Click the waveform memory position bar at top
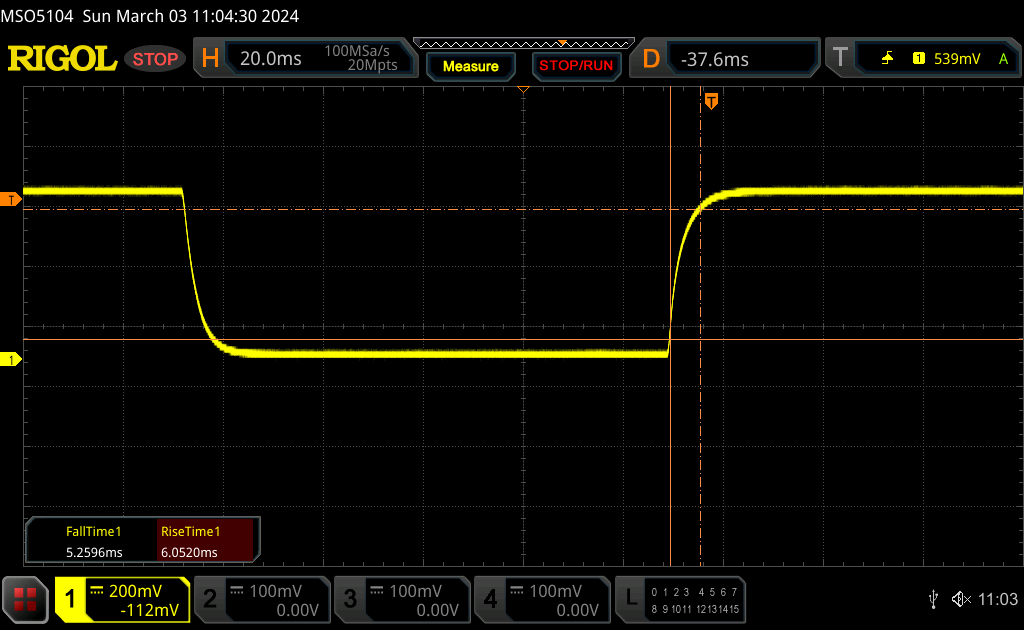1024x630 pixels. (x=523, y=43)
